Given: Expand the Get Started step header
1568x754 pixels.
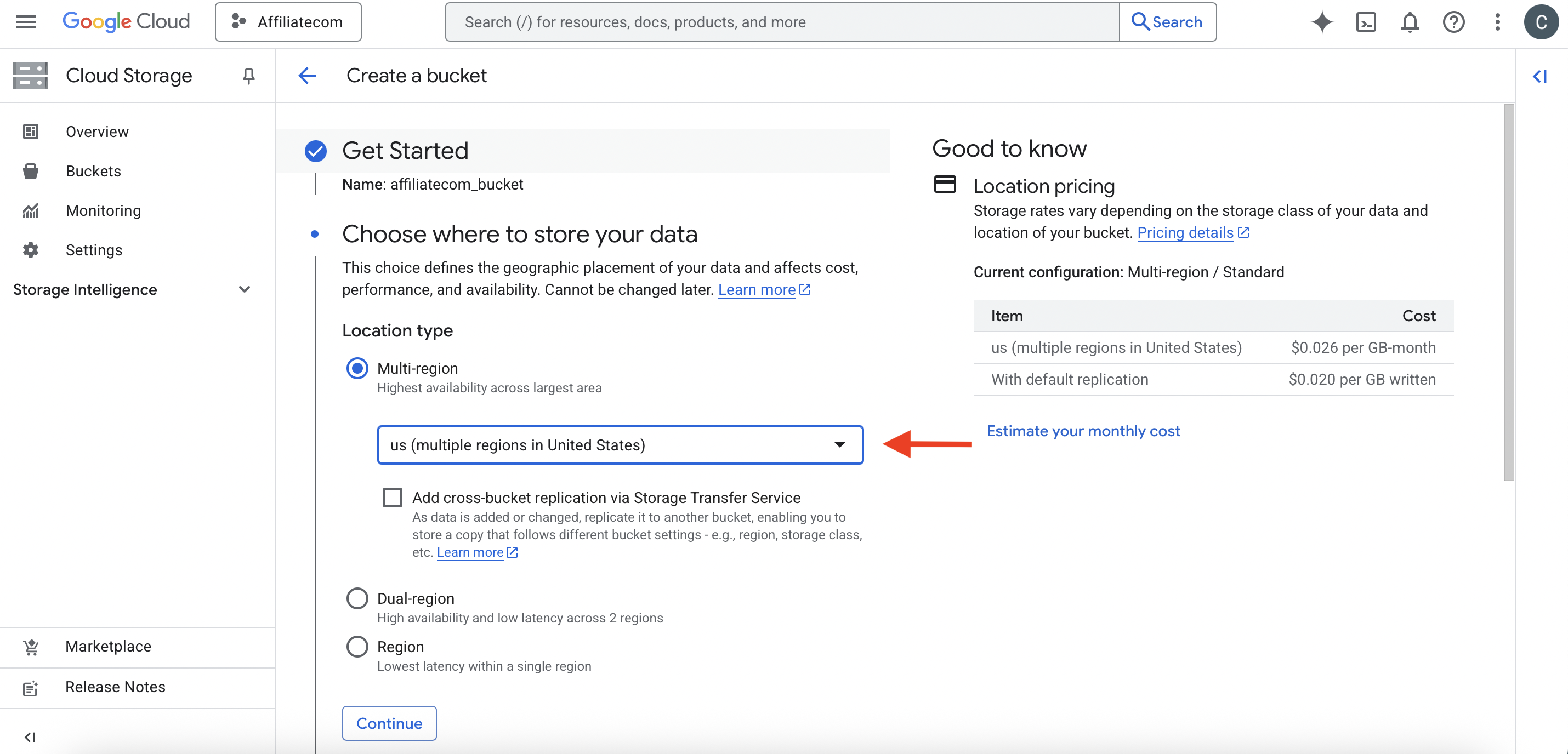Looking at the screenshot, I should click(x=583, y=151).
